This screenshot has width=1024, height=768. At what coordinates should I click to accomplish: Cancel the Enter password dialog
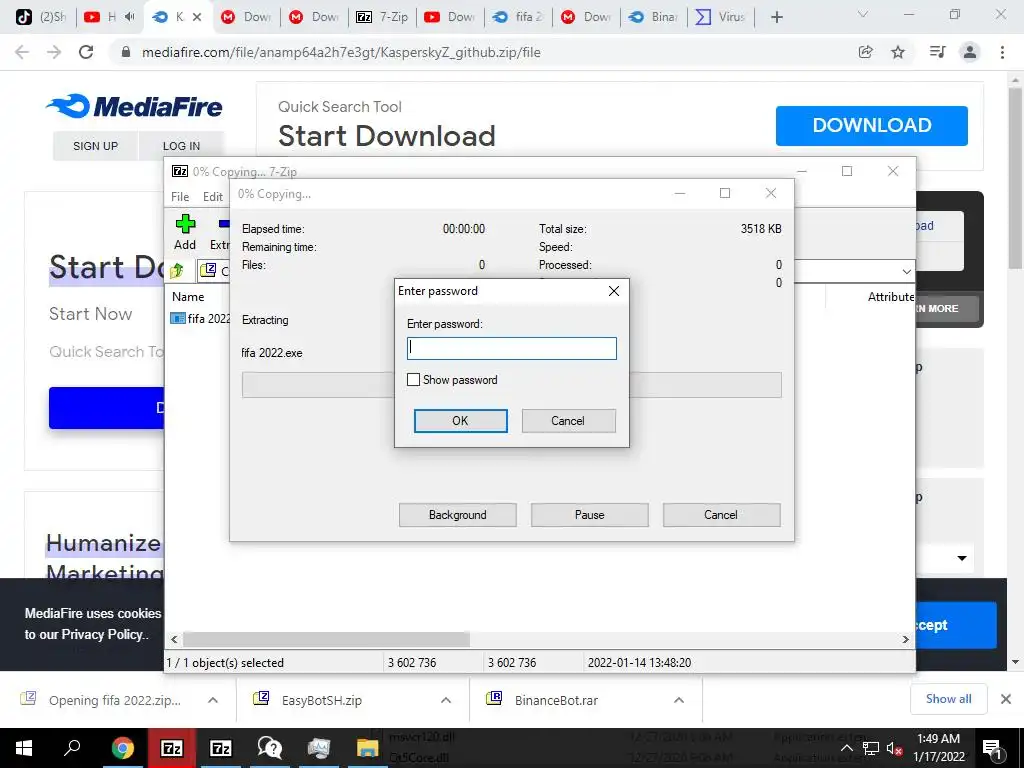[568, 421]
